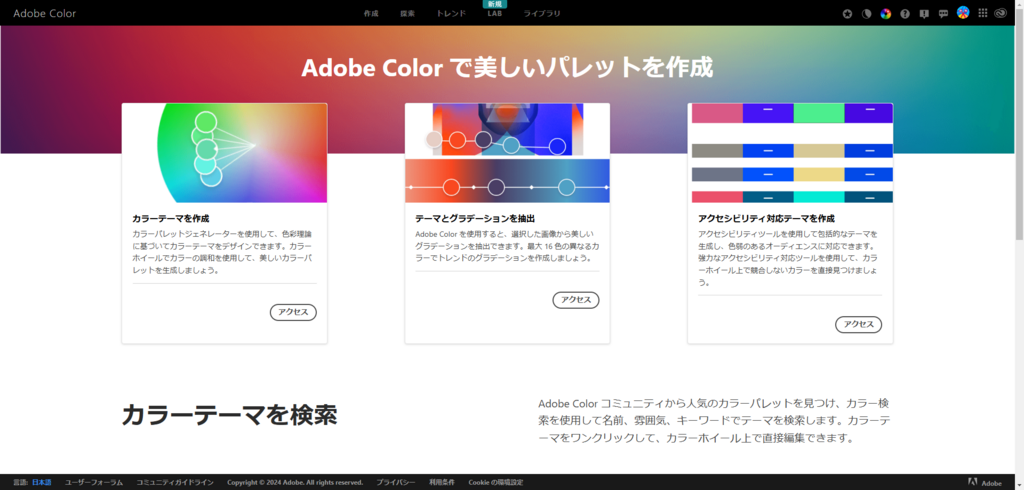Open the ライブラリ menu tab
The image size is (1024, 490).
tap(541, 14)
